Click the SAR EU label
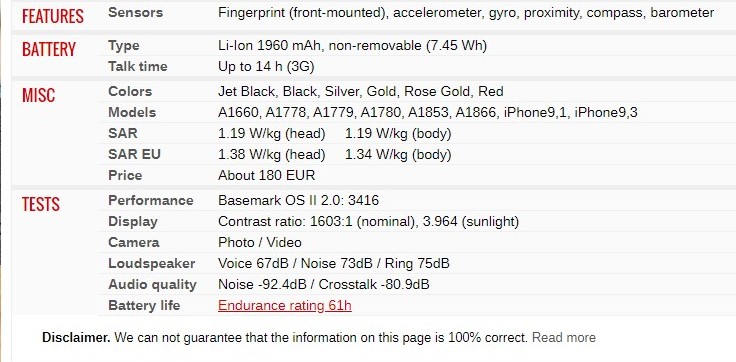 [134, 154]
